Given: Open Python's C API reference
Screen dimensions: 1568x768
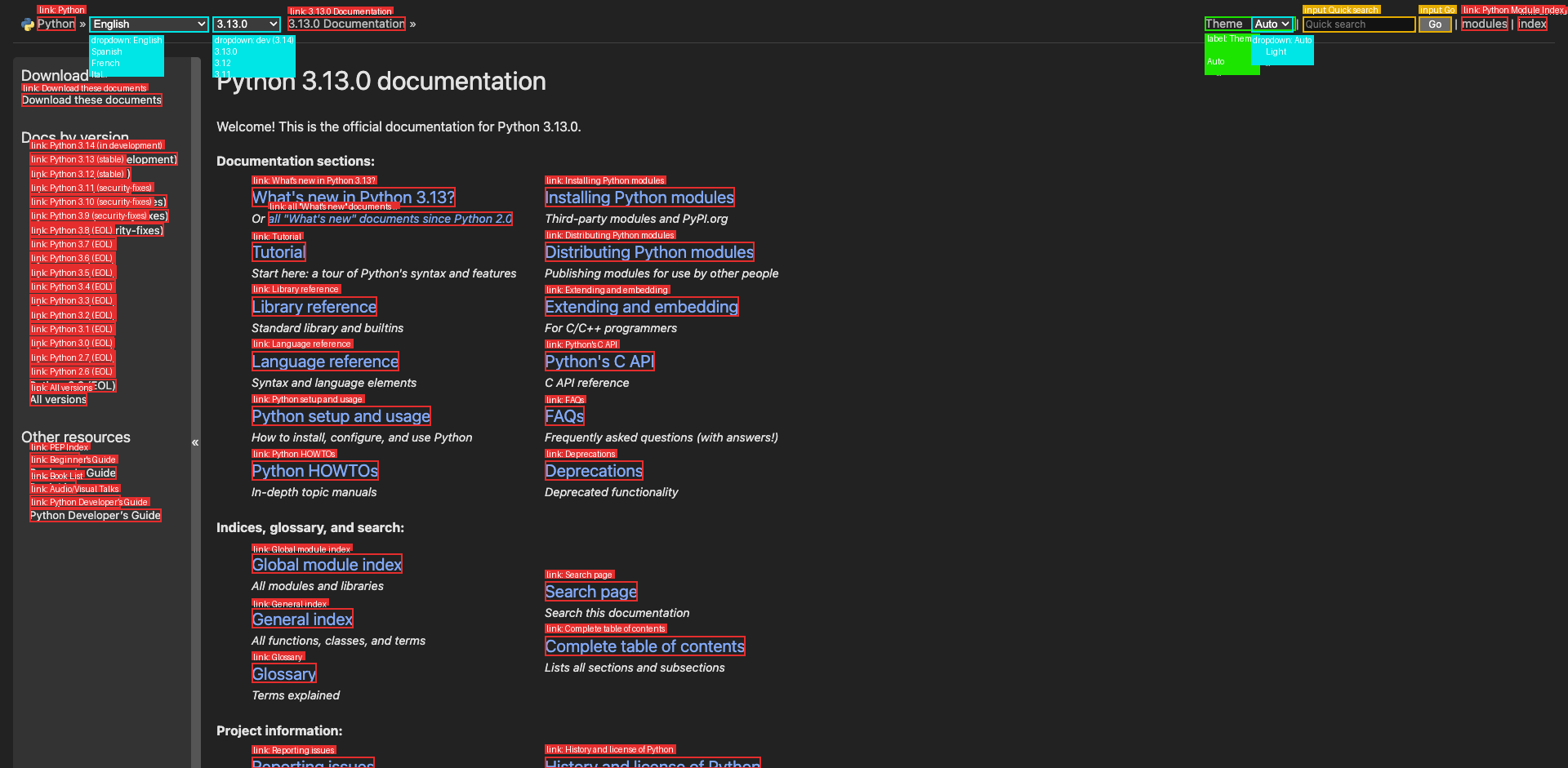Looking at the screenshot, I should [599, 361].
